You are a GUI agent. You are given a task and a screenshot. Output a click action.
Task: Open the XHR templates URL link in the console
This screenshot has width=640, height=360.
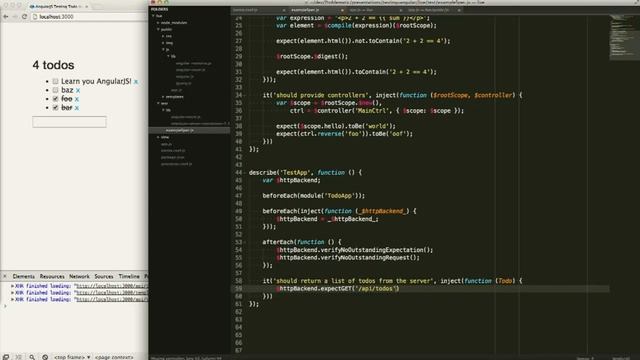click(x=112, y=293)
